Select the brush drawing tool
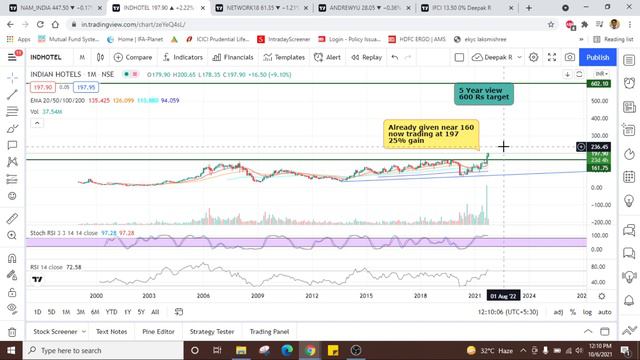The image size is (640, 360). 12,129
